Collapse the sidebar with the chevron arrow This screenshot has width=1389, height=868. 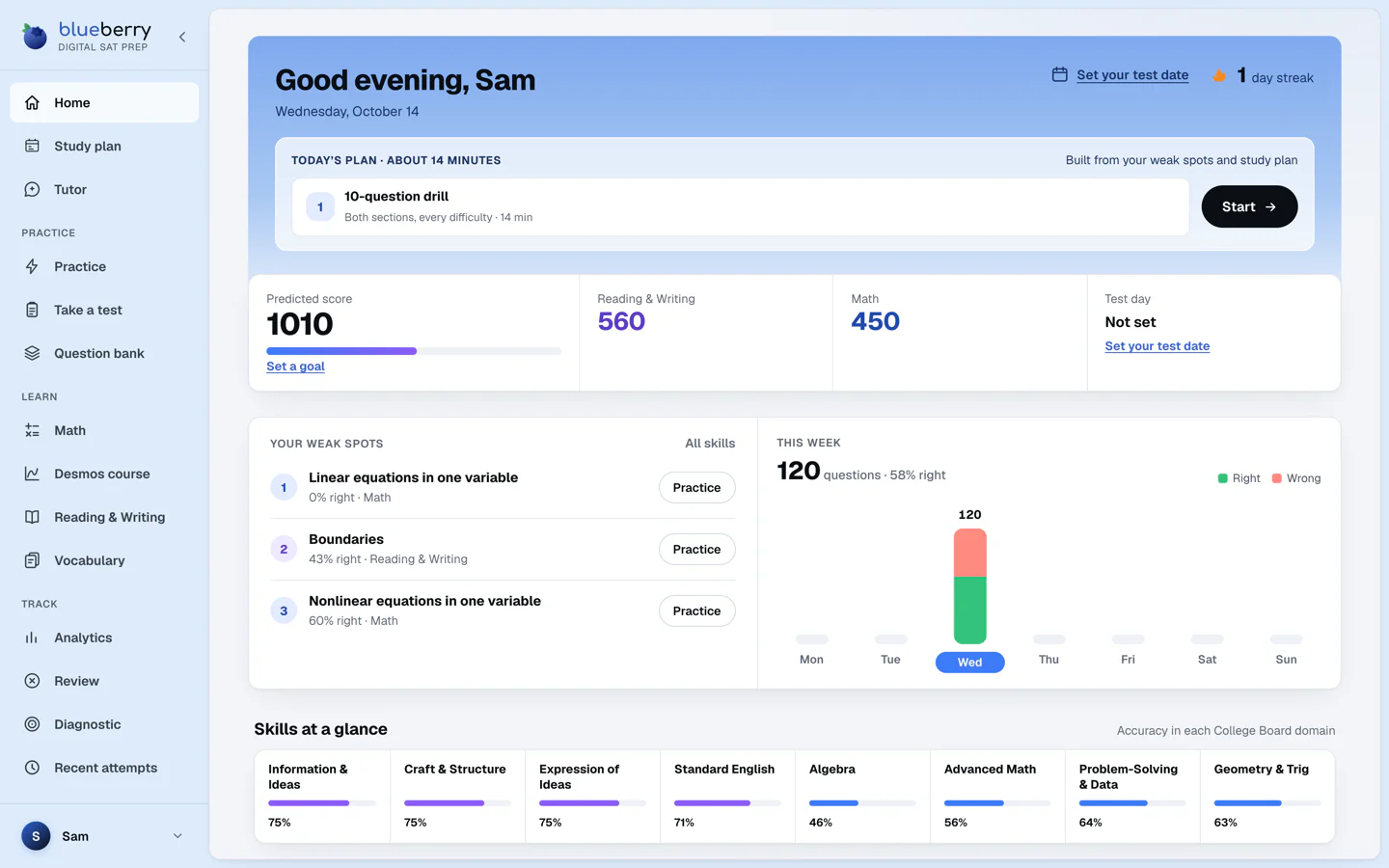point(182,37)
